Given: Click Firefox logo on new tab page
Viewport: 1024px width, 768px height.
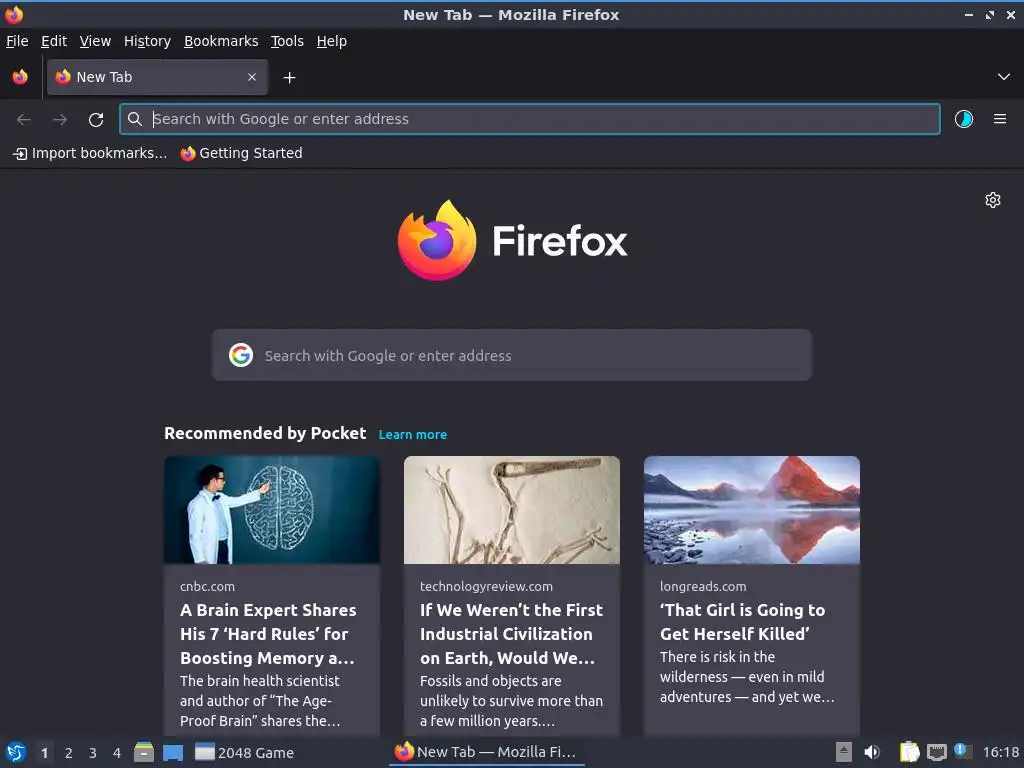Looking at the screenshot, I should coord(513,240).
